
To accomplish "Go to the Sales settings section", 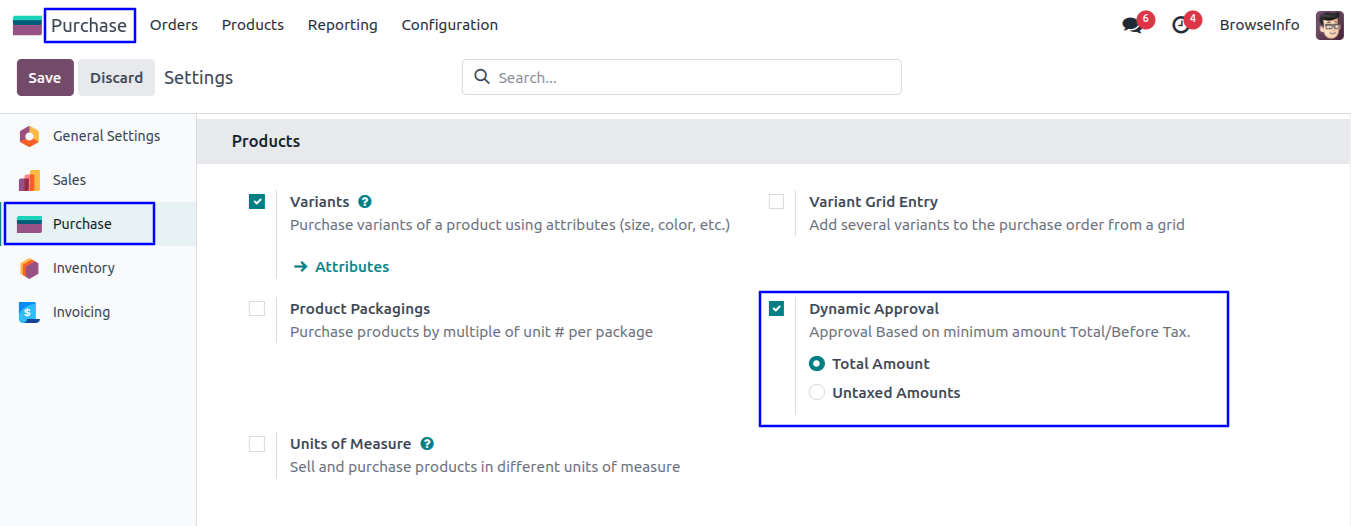I will pyautogui.click(x=69, y=180).
